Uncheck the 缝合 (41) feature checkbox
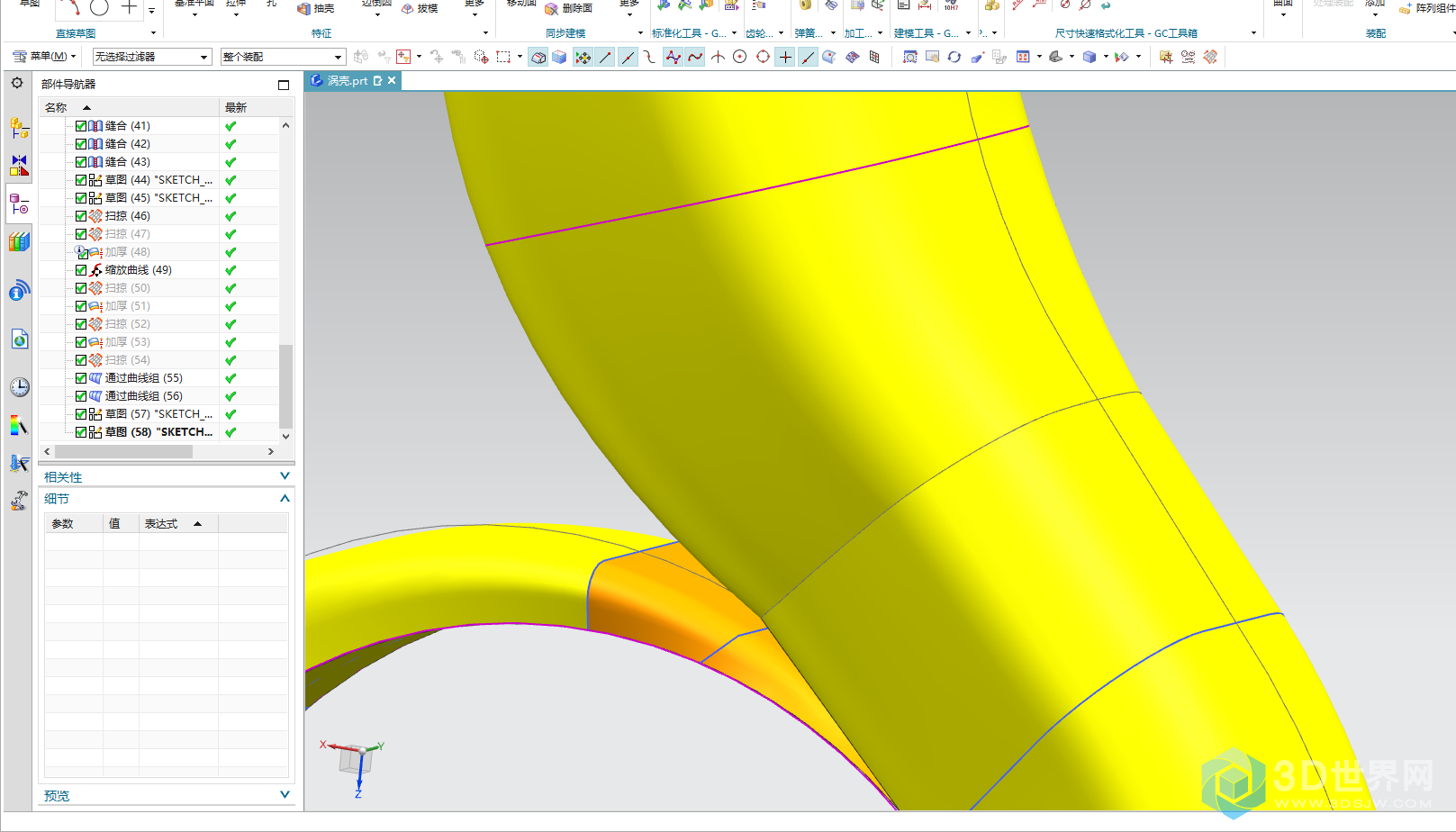1456x832 pixels. [x=81, y=126]
